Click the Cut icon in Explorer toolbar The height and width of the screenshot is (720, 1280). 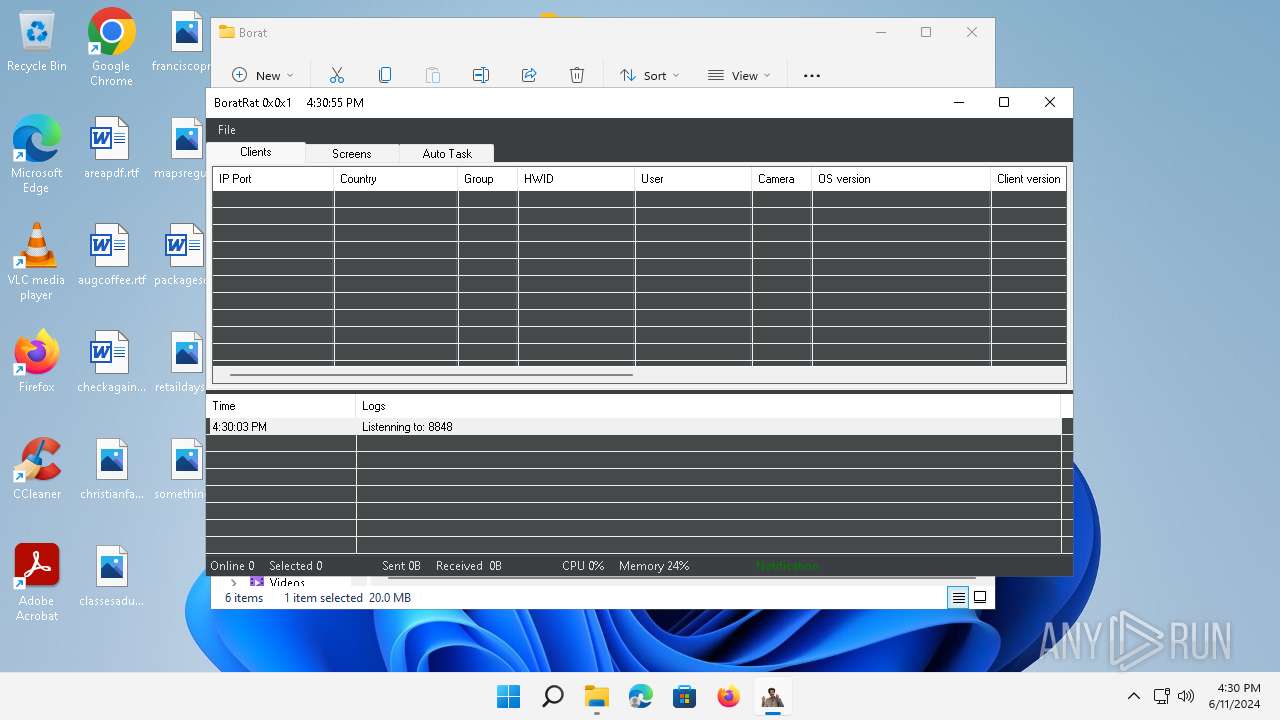coord(337,75)
